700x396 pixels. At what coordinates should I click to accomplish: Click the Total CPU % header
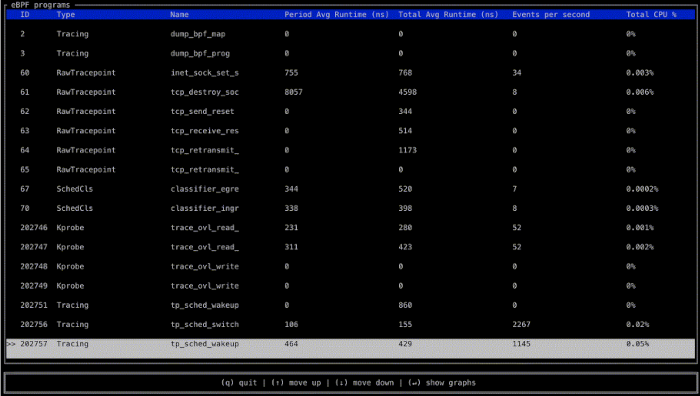[x=651, y=14]
